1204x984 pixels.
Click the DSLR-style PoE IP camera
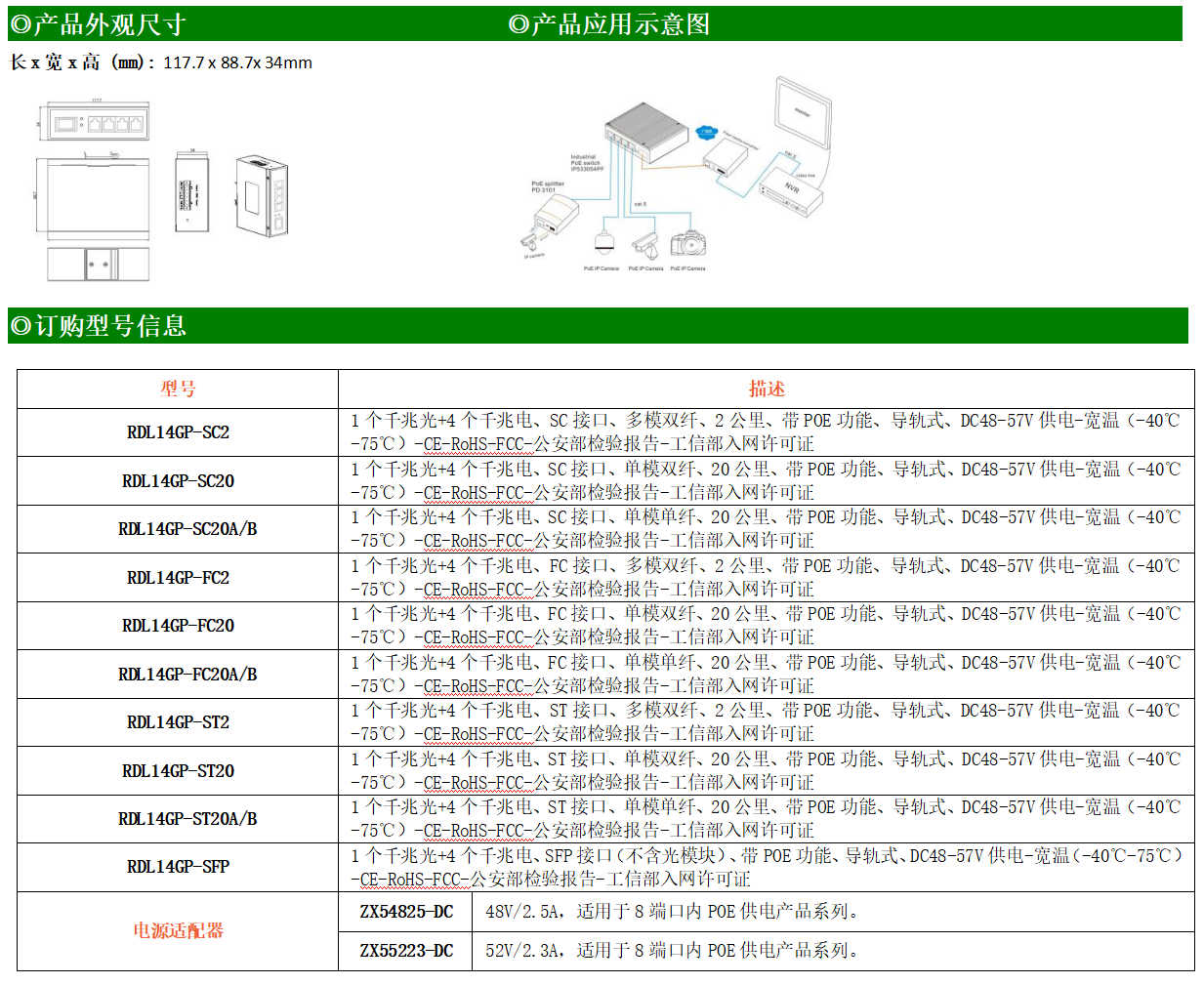[x=687, y=245]
